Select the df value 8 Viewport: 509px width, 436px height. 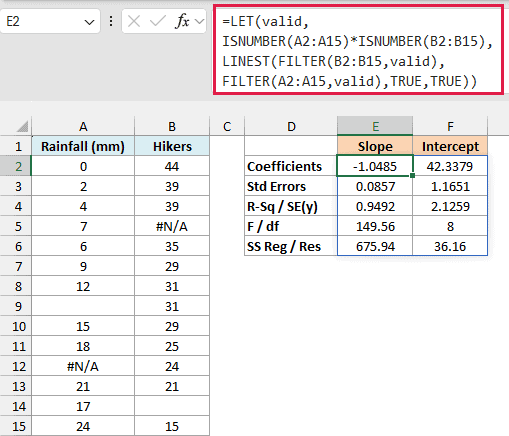pyautogui.click(x=450, y=226)
